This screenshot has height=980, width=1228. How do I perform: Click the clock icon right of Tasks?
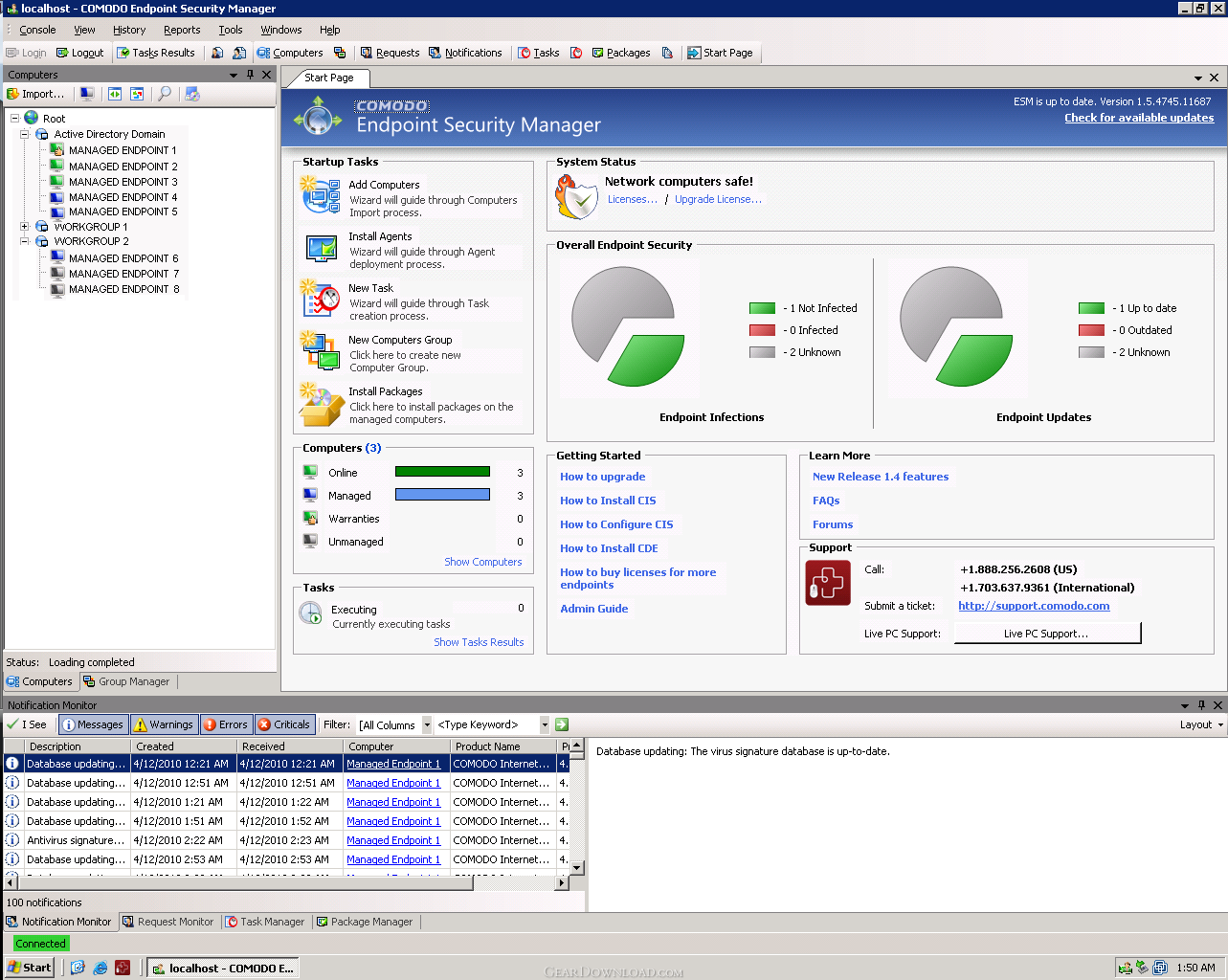576,53
